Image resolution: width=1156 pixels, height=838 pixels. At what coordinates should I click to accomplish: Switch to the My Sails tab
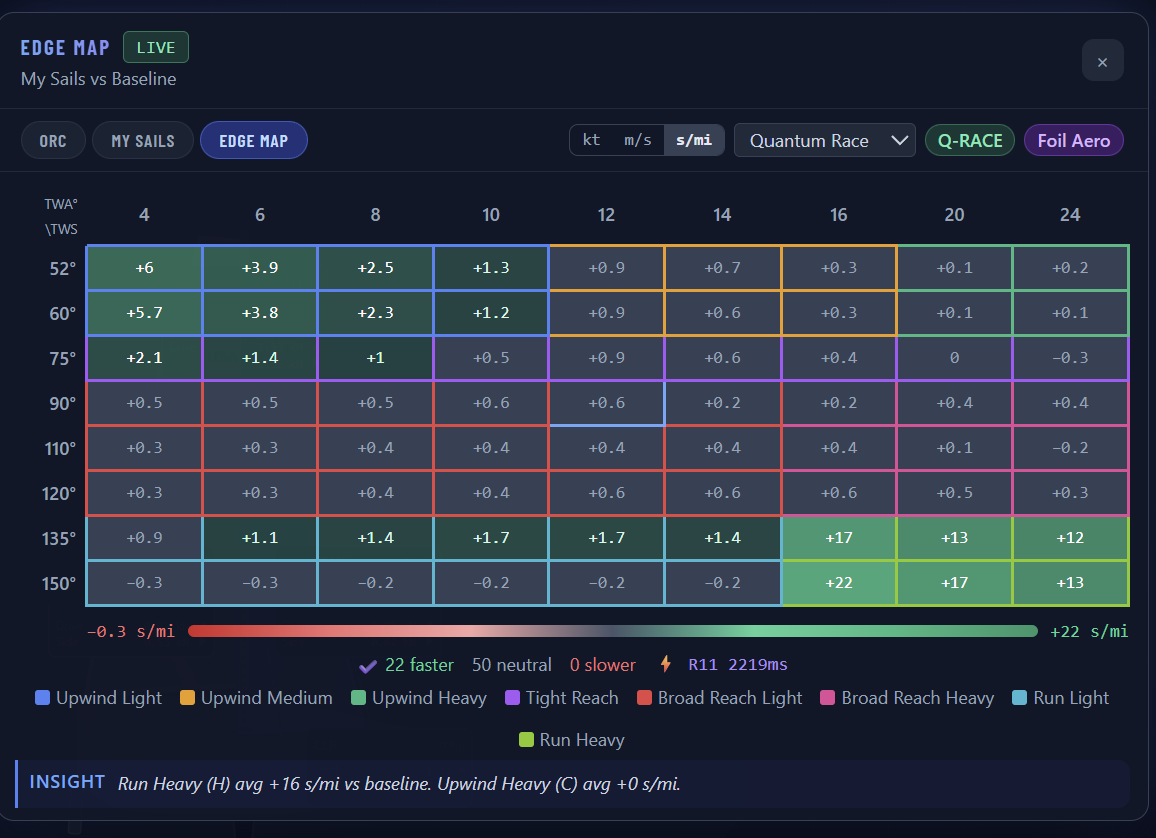[x=142, y=141]
